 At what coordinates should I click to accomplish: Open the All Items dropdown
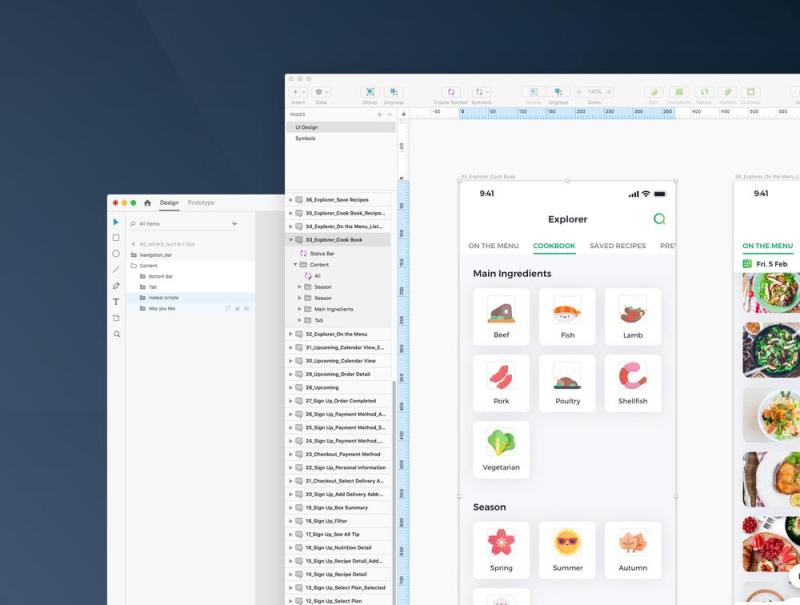tap(234, 224)
